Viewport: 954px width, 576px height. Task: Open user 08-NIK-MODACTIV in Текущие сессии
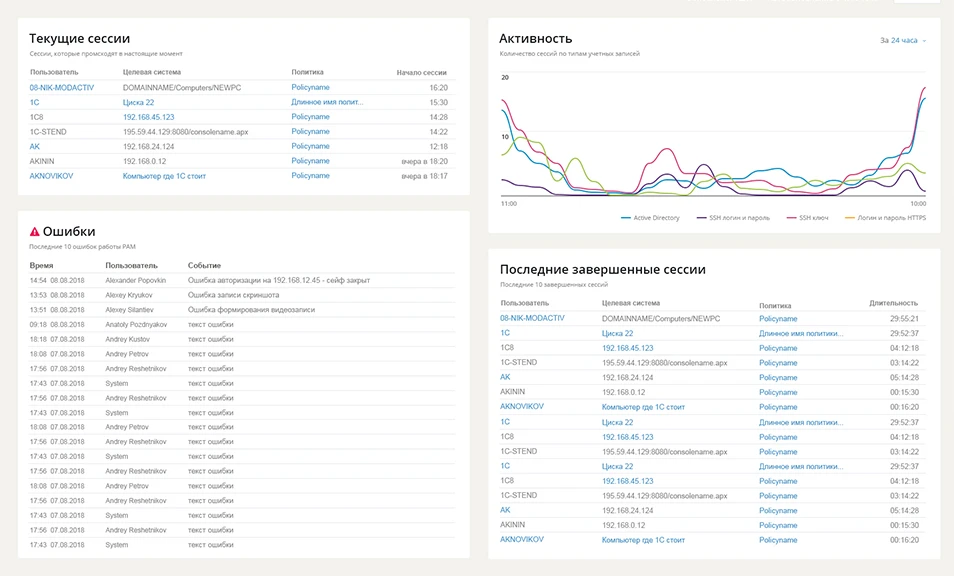pyautogui.click(x=61, y=88)
